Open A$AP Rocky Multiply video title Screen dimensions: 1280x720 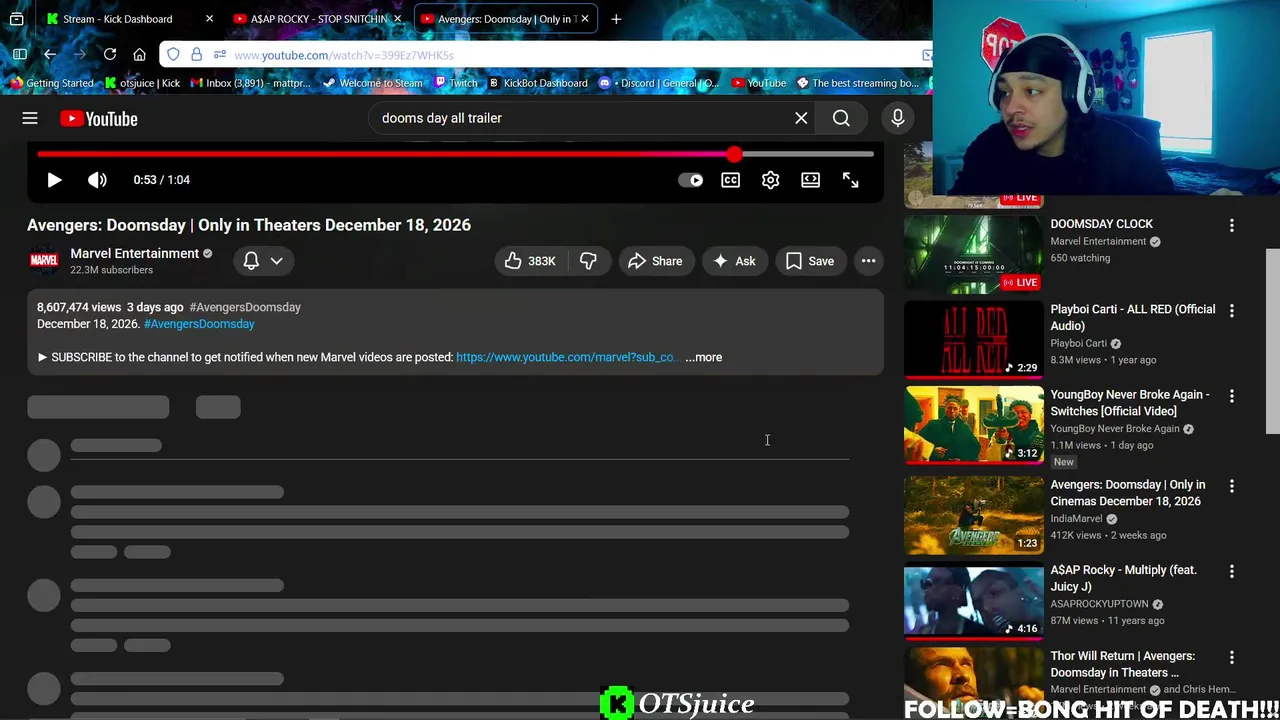1123,578
